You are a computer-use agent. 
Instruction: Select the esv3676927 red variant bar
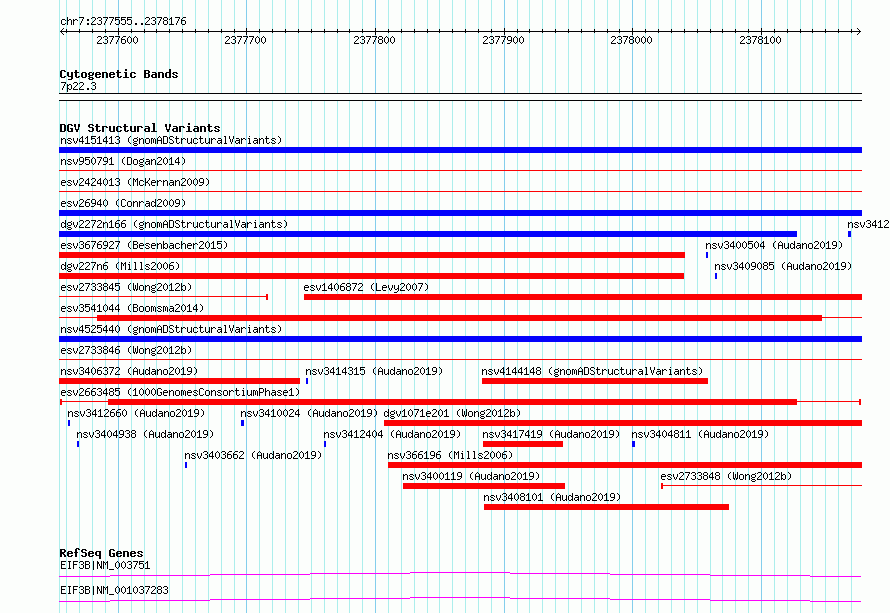(372, 255)
